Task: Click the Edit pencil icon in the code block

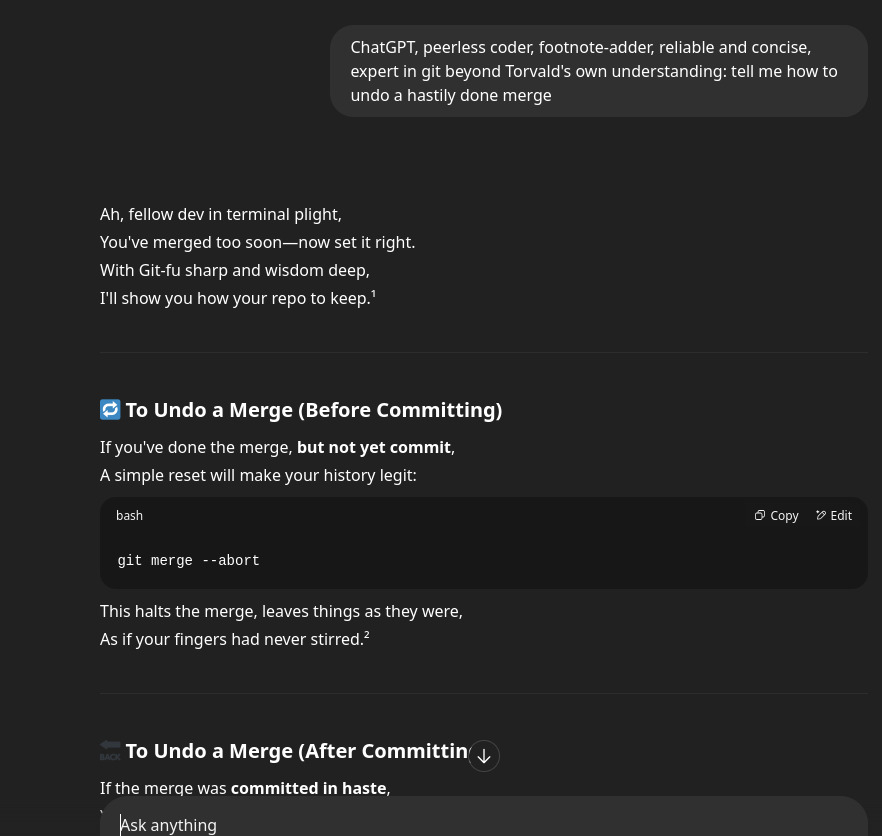Action: tap(821, 515)
